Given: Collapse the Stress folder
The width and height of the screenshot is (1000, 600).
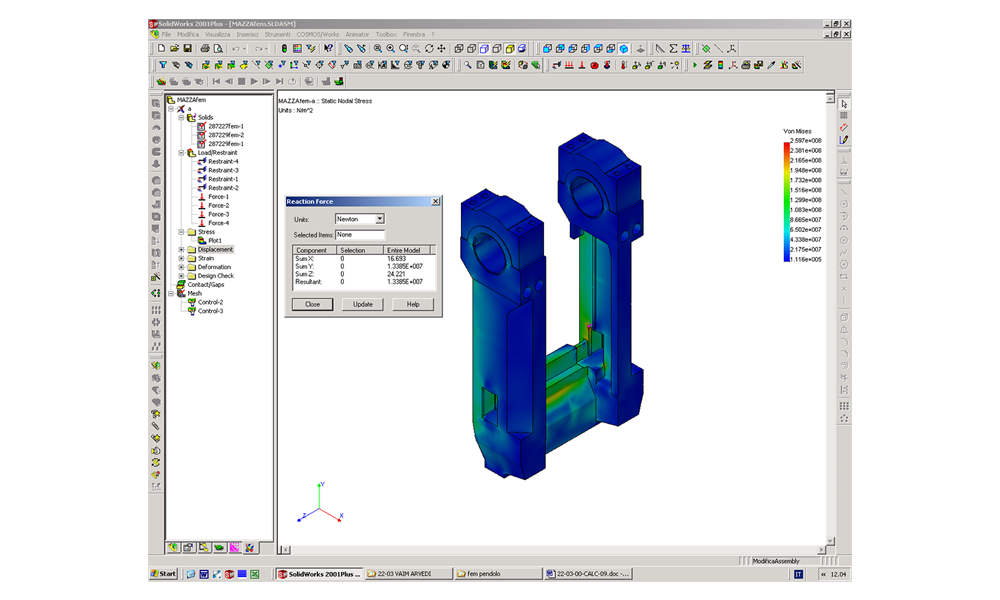Looking at the screenshot, I should (181, 231).
